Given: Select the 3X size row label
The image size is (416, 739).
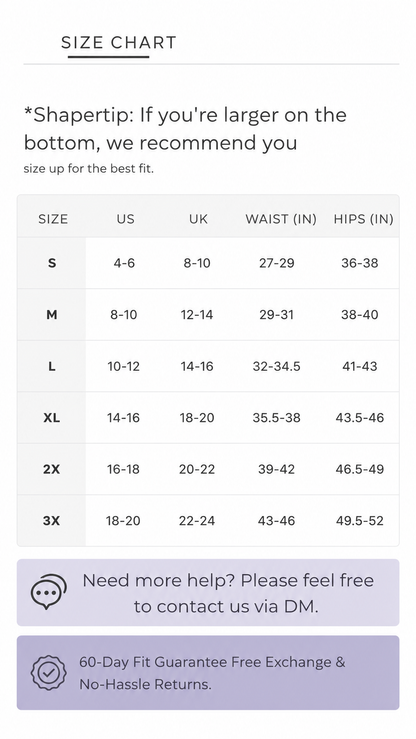Looking at the screenshot, I should tap(52, 521).
